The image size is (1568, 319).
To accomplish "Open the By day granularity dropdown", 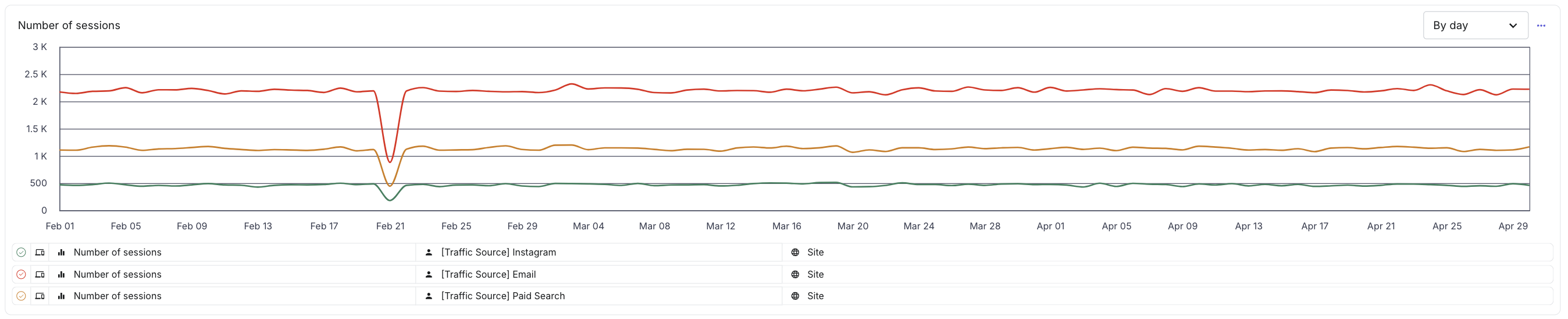I will tap(1475, 26).
